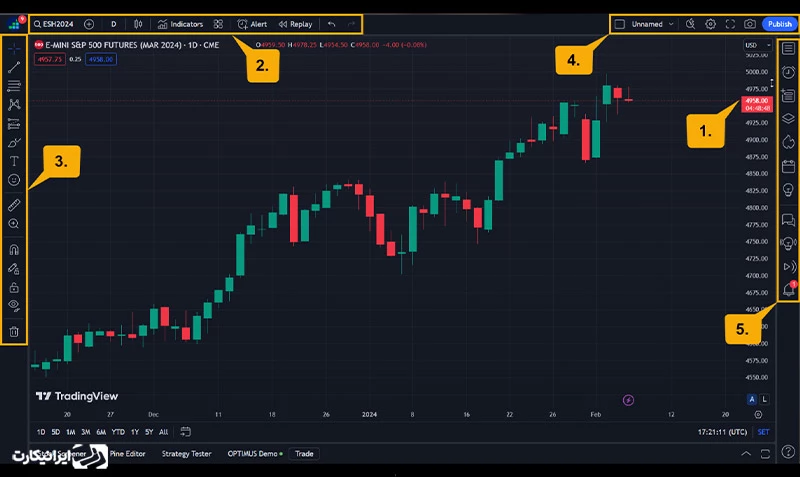The image size is (800, 477).
Task: Select the trend line drawing tool
Action: pos(14,67)
